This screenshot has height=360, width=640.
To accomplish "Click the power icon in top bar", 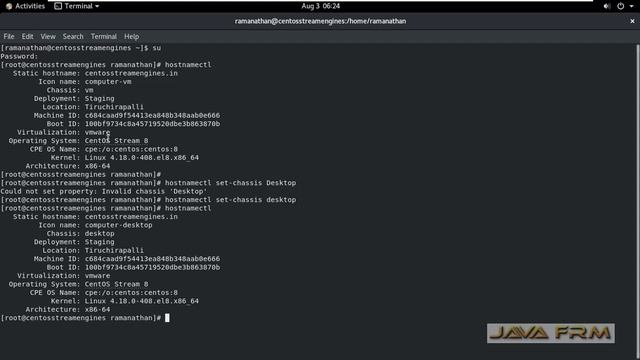I will click(x=620, y=6).
